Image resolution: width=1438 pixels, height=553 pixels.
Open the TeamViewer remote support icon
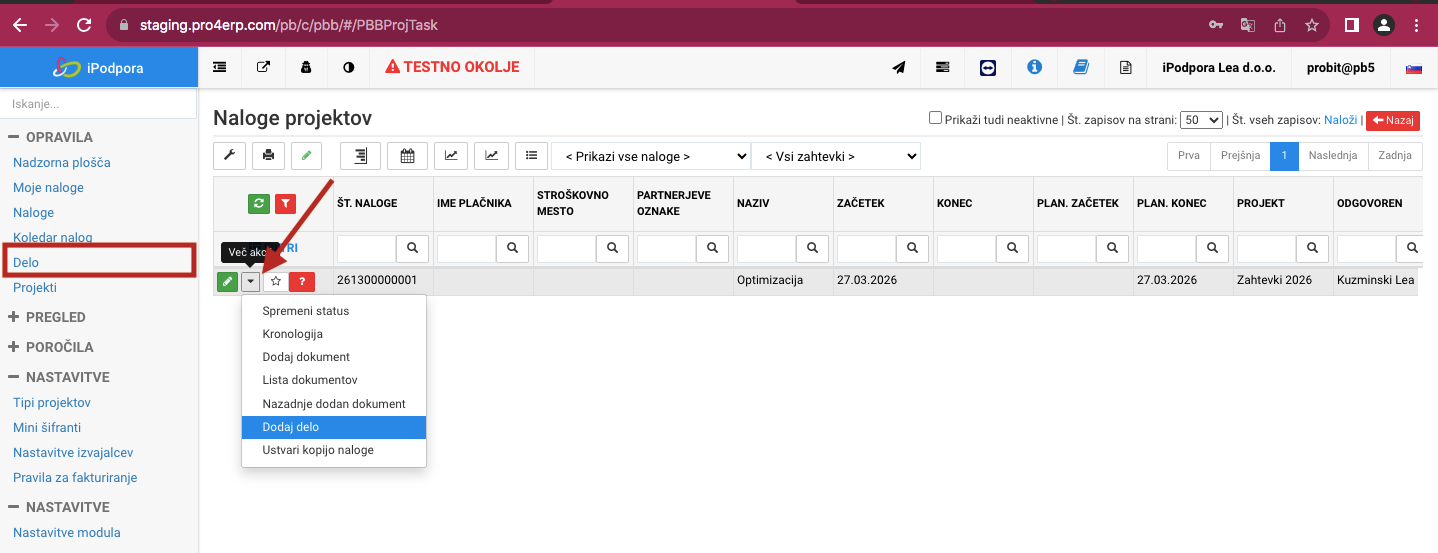pyautogui.click(x=988, y=67)
